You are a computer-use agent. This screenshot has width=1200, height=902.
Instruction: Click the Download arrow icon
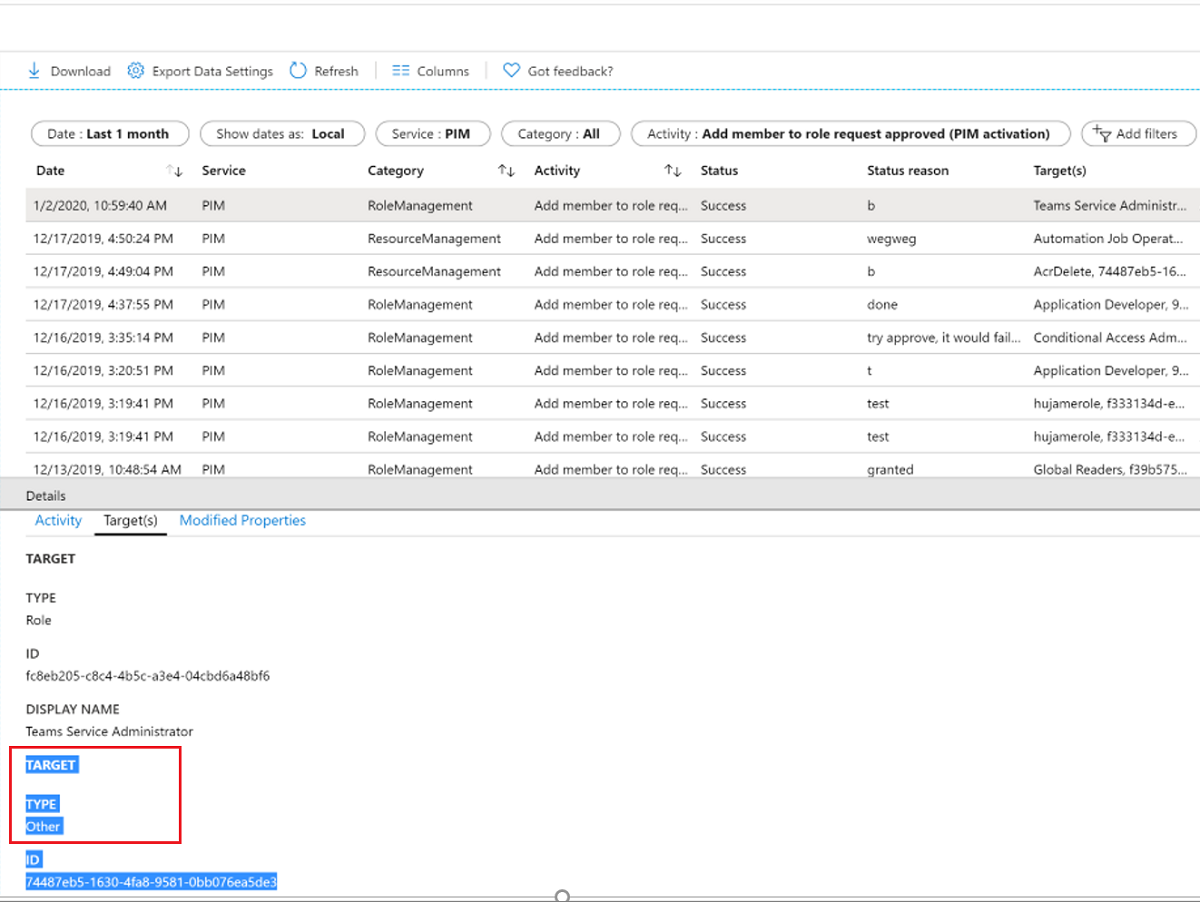[x=34, y=71]
